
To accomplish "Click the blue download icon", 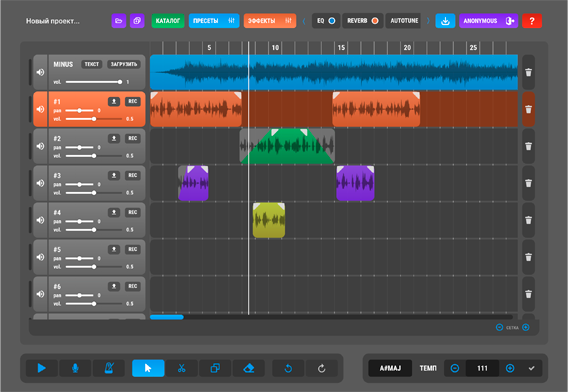I will [445, 21].
